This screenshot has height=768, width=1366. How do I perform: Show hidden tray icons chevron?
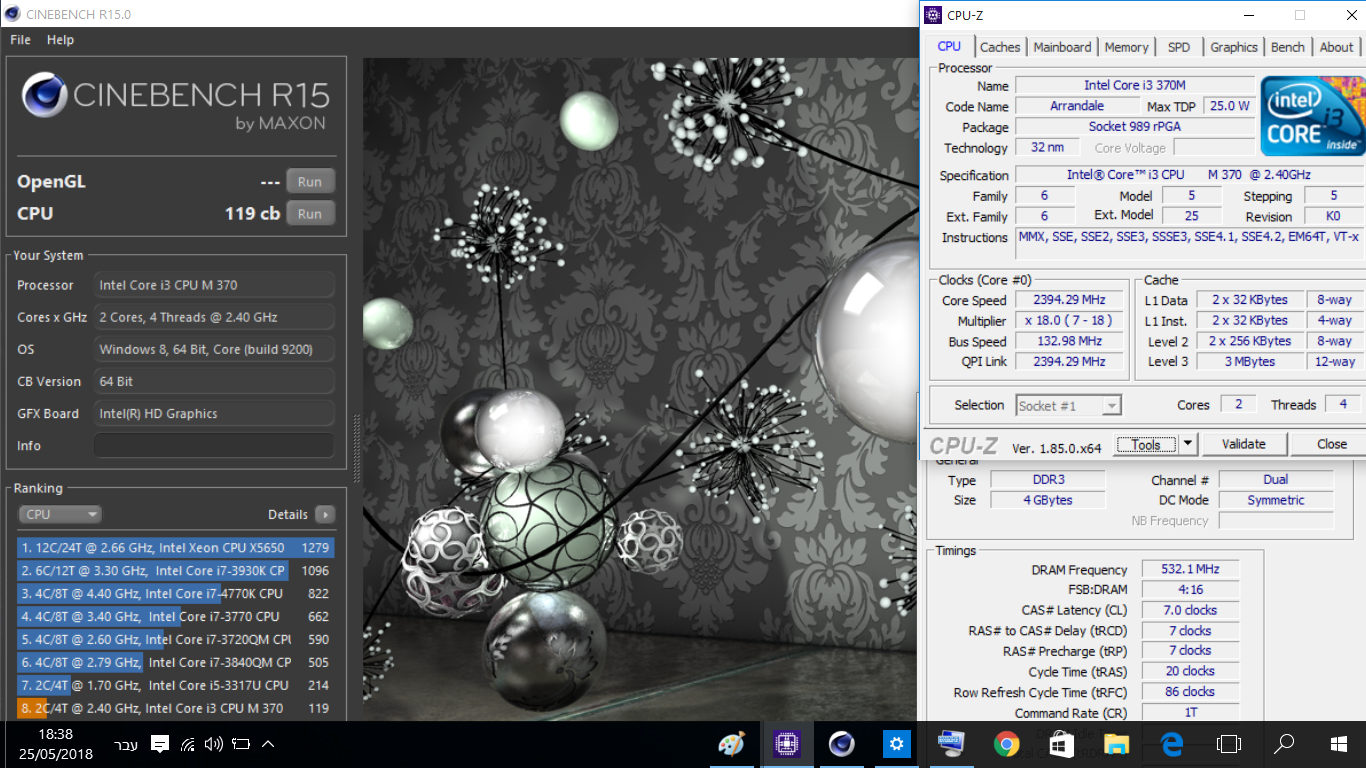click(267, 744)
